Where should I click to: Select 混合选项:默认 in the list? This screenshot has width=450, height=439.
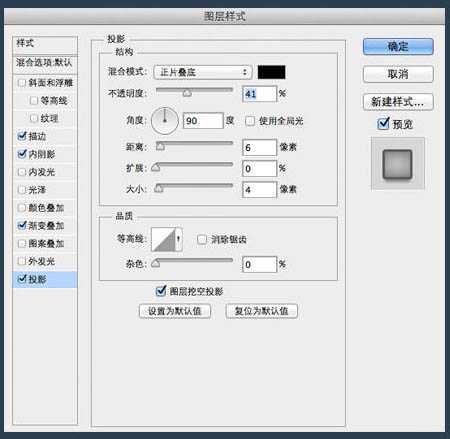pos(45,63)
